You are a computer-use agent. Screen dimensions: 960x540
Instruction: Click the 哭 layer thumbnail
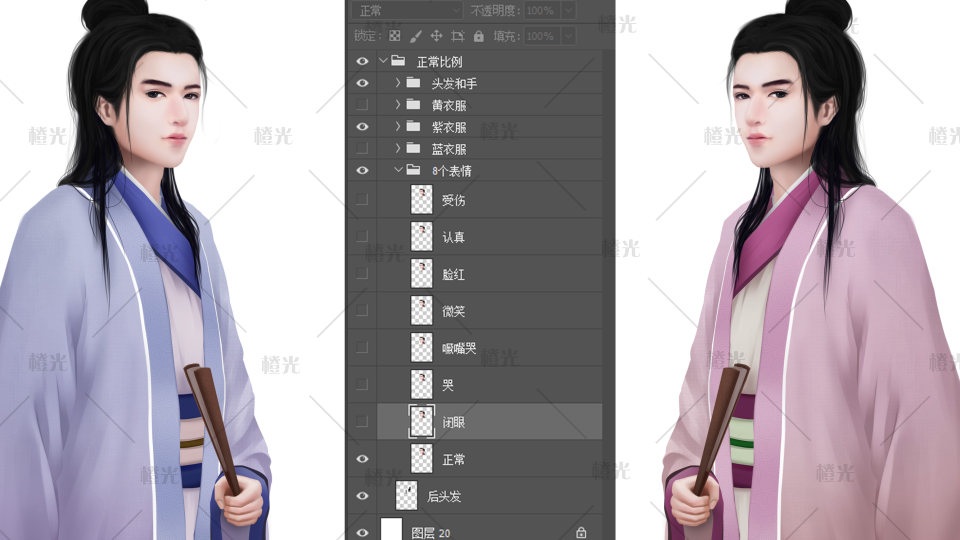(422, 385)
